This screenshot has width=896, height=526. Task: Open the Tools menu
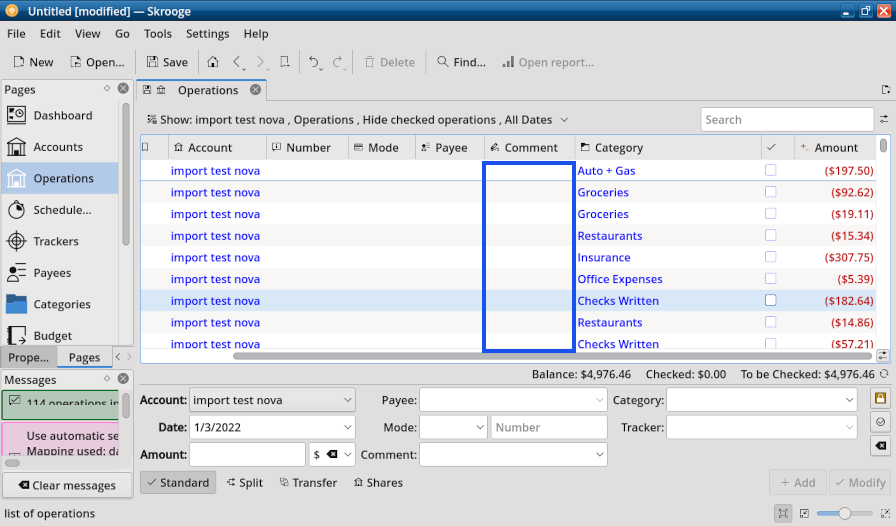158,33
